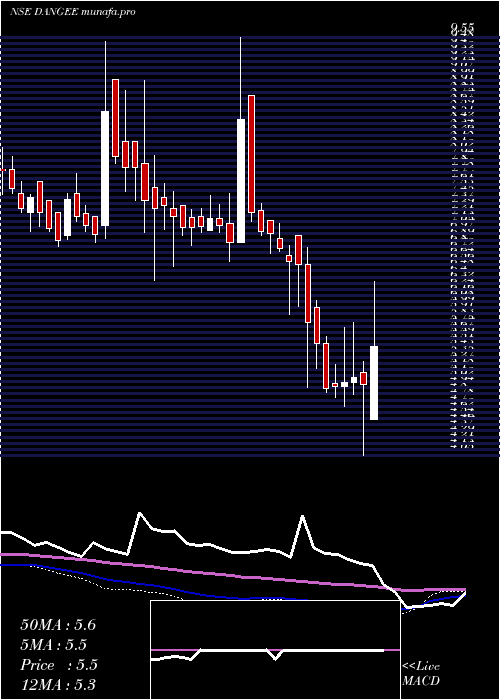Click the 9.55 top price axis label

point(462,28)
